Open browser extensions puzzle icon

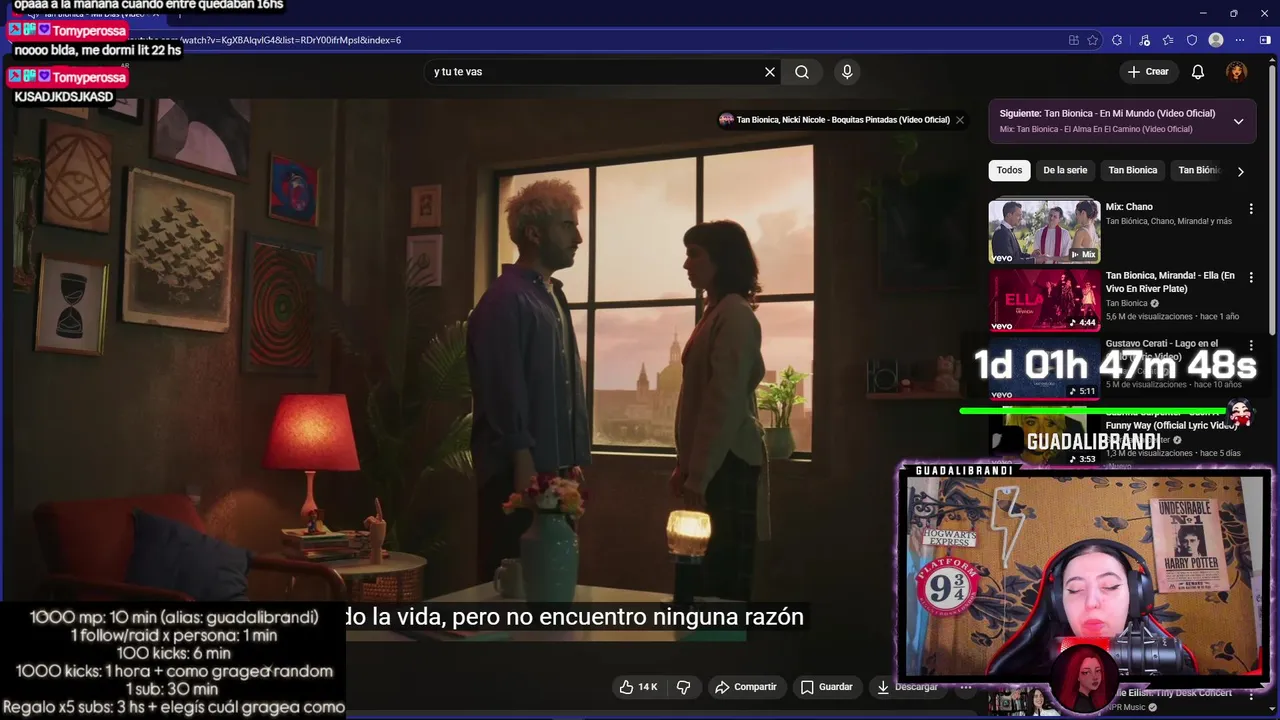tap(1117, 40)
